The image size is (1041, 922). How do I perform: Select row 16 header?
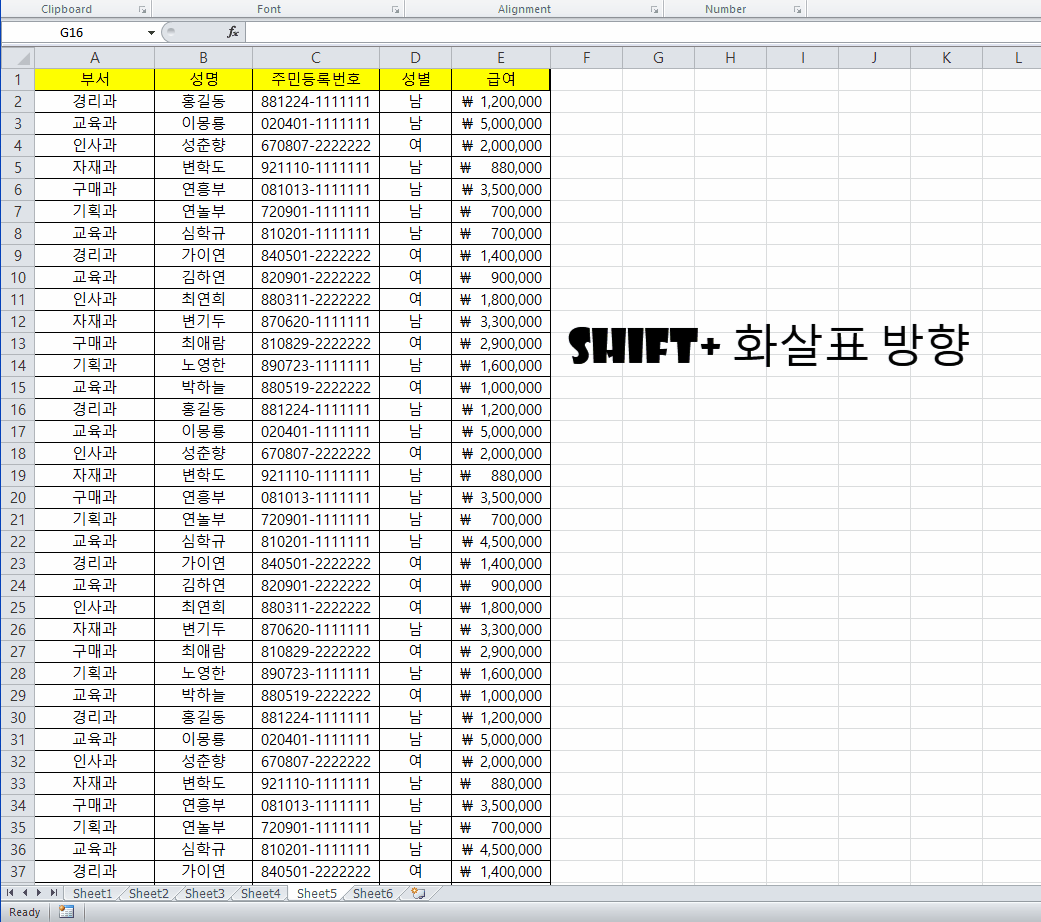coord(18,410)
